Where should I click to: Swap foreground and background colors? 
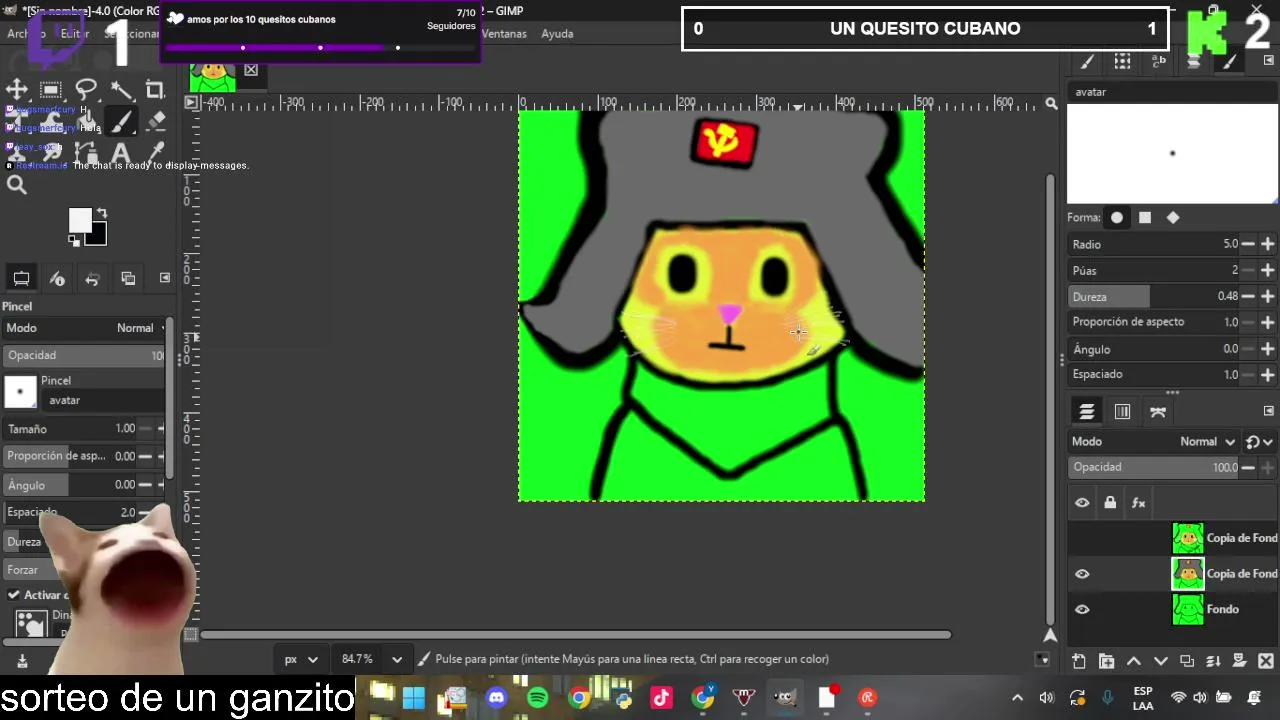101,214
